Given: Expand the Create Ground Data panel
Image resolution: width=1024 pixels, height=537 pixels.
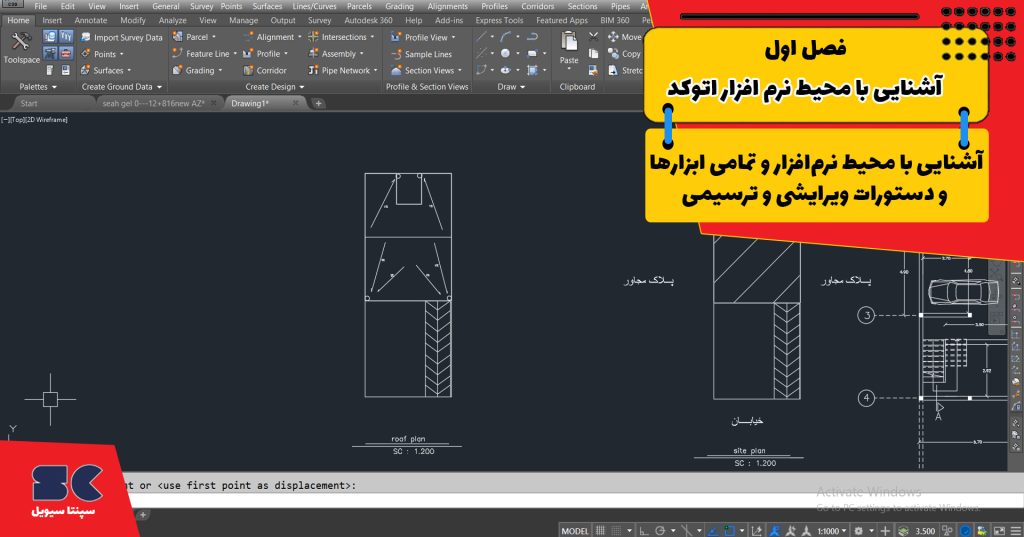Looking at the screenshot, I should [x=121, y=87].
